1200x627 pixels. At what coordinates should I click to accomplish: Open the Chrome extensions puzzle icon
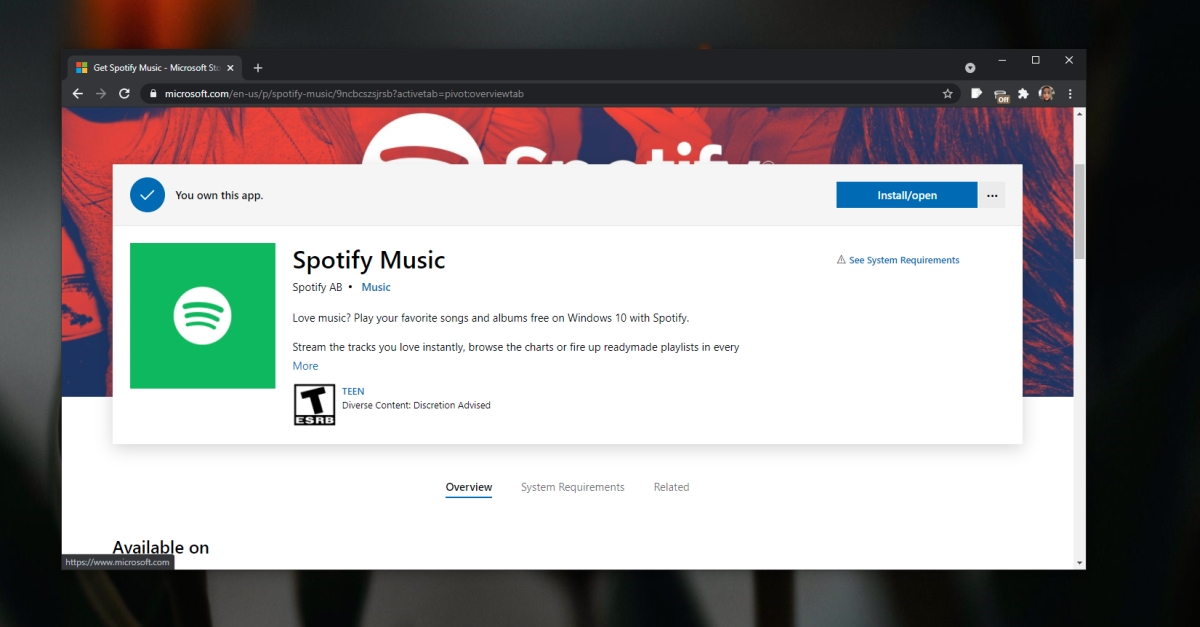[1023, 93]
